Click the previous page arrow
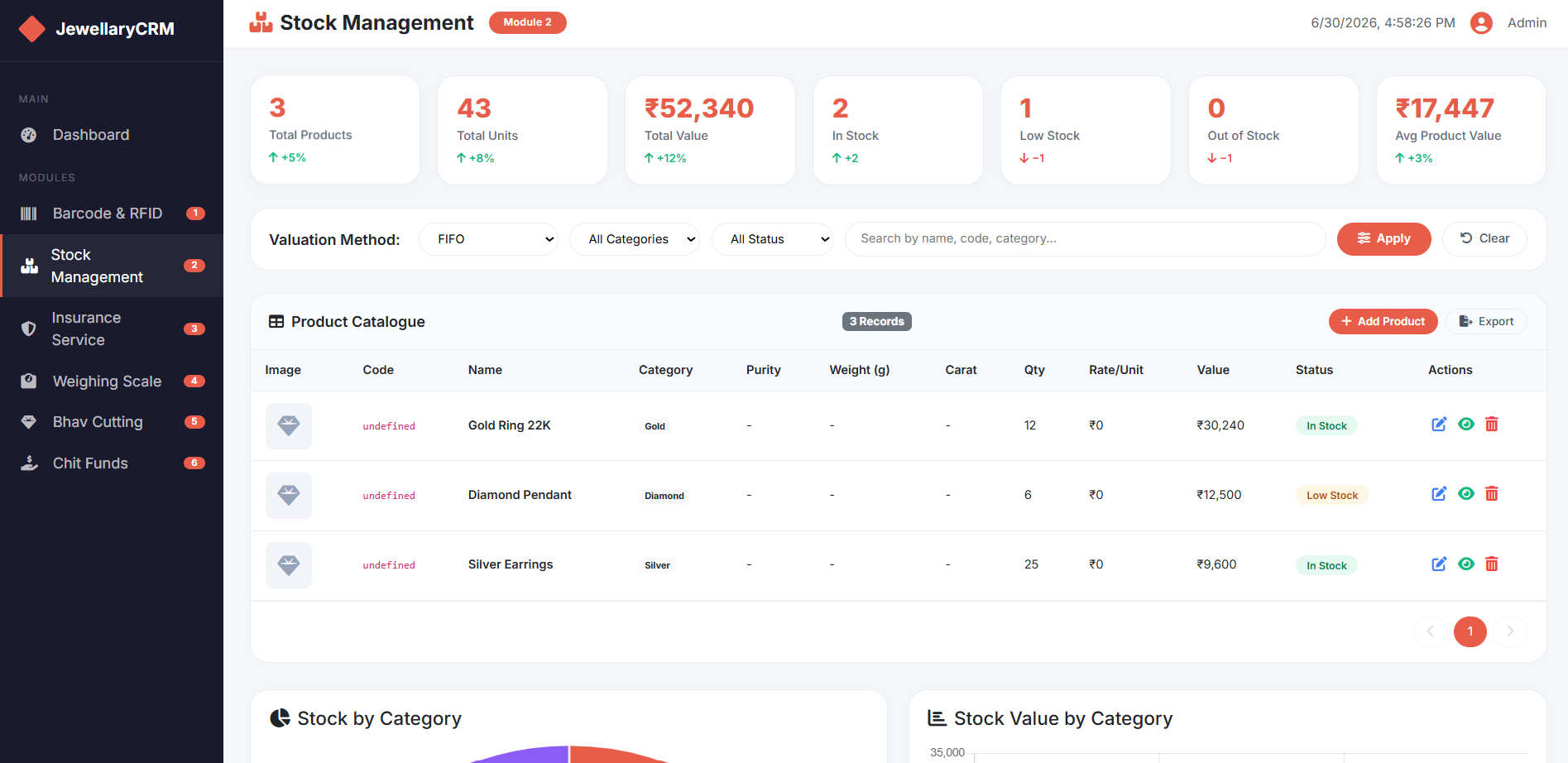Image resolution: width=1568 pixels, height=763 pixels. point(1430,631)
